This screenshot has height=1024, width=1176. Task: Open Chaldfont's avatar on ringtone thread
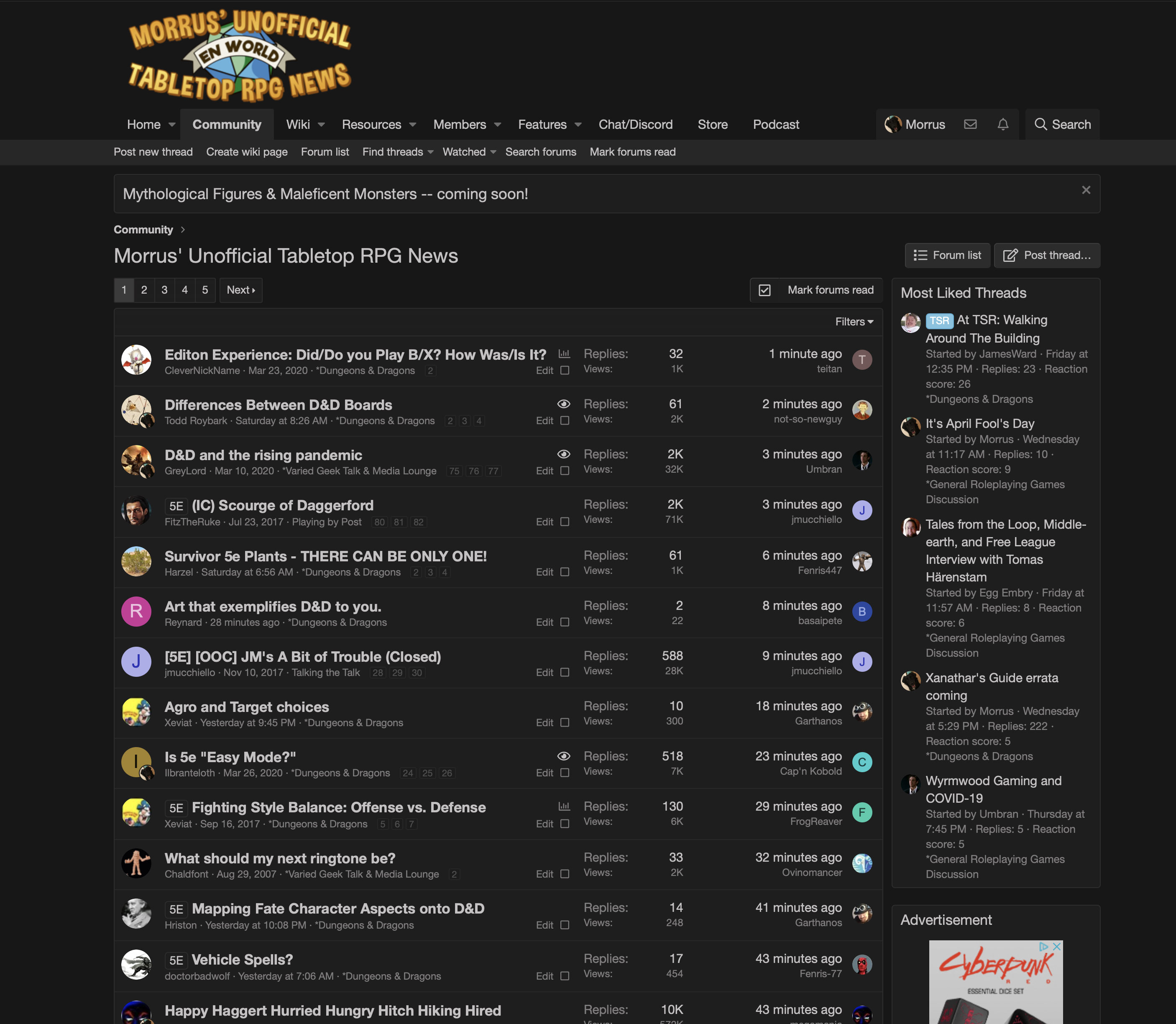click(136, 863)
